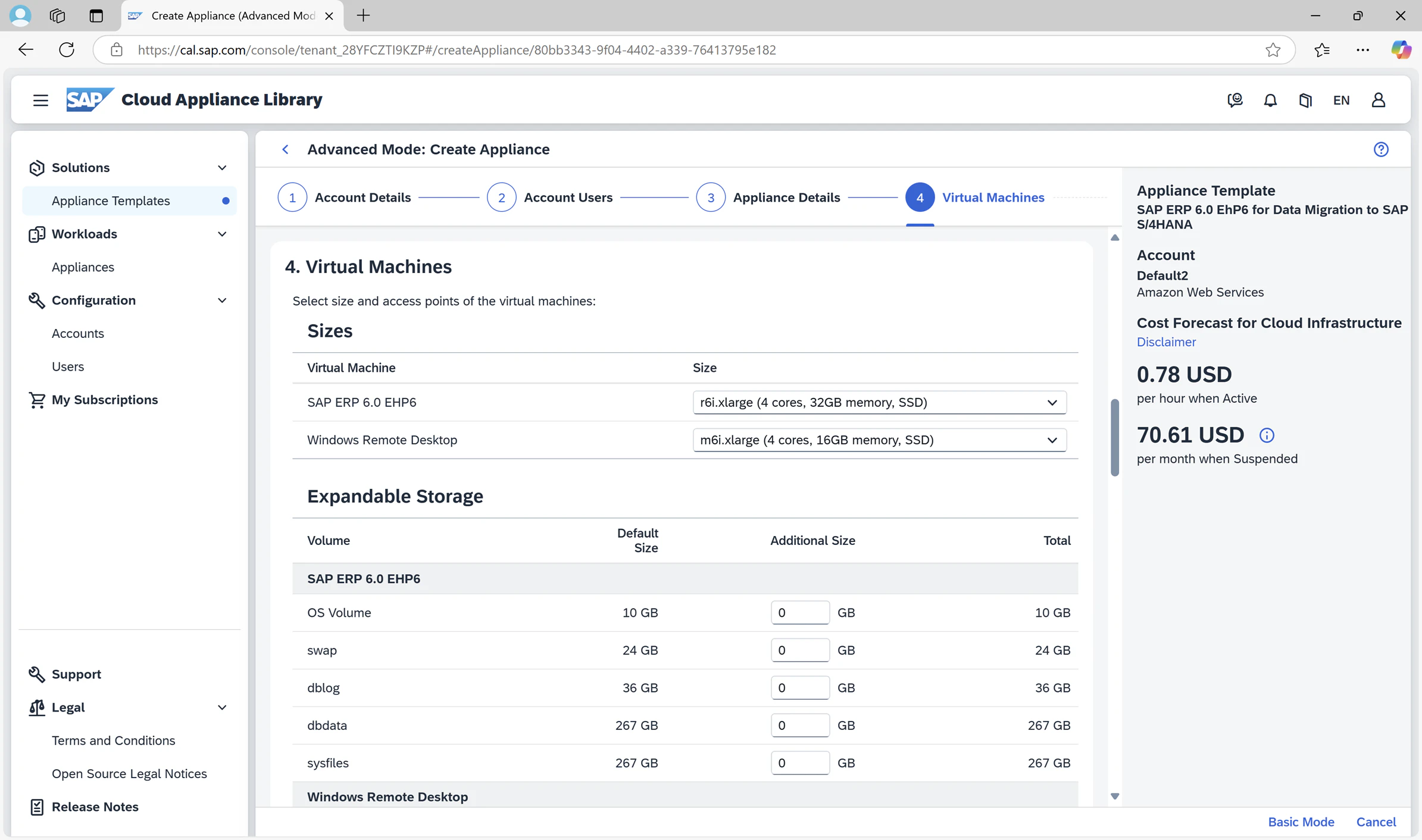The height and width of the screenshot is (840, 1422).
Task: Close the Create Appliance browser tab
Action: click(x=329, y=16)
